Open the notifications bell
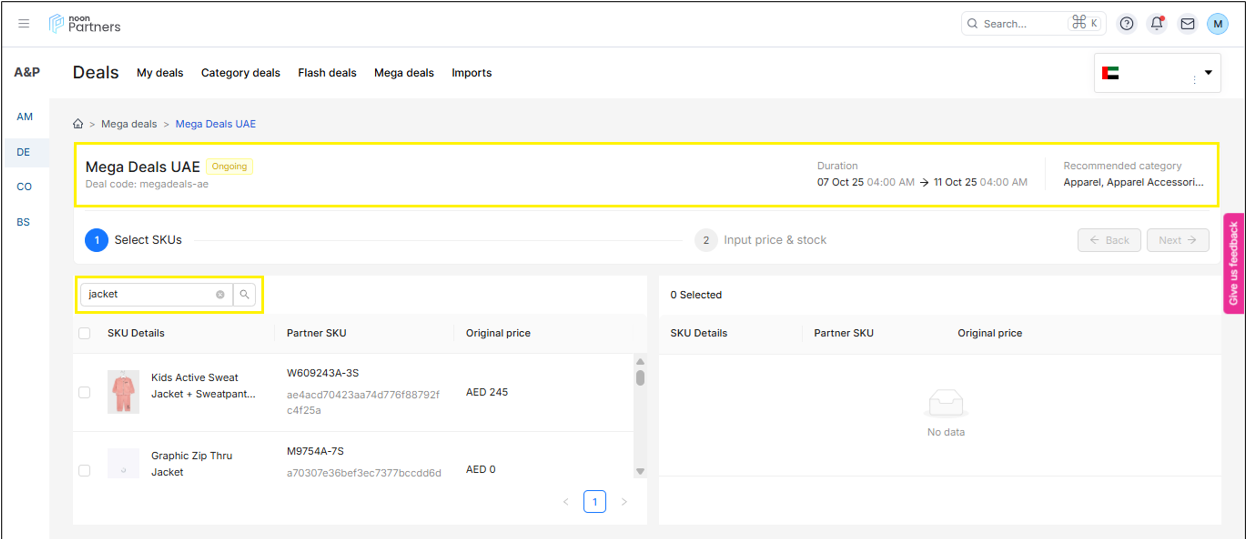This screenshot has width=1248, height=539. tap(1157, 24)
